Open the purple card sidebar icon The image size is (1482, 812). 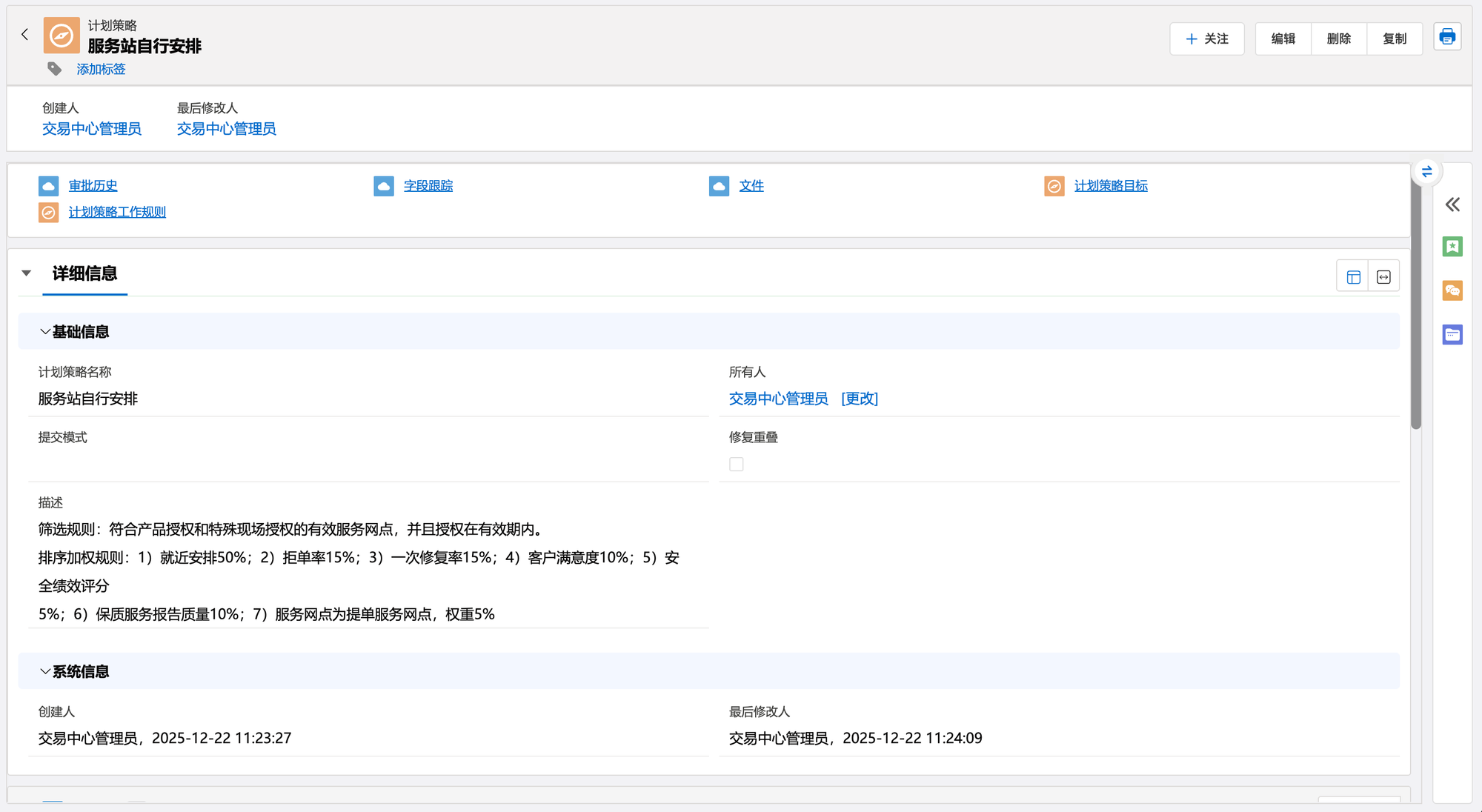[1452, 335]
